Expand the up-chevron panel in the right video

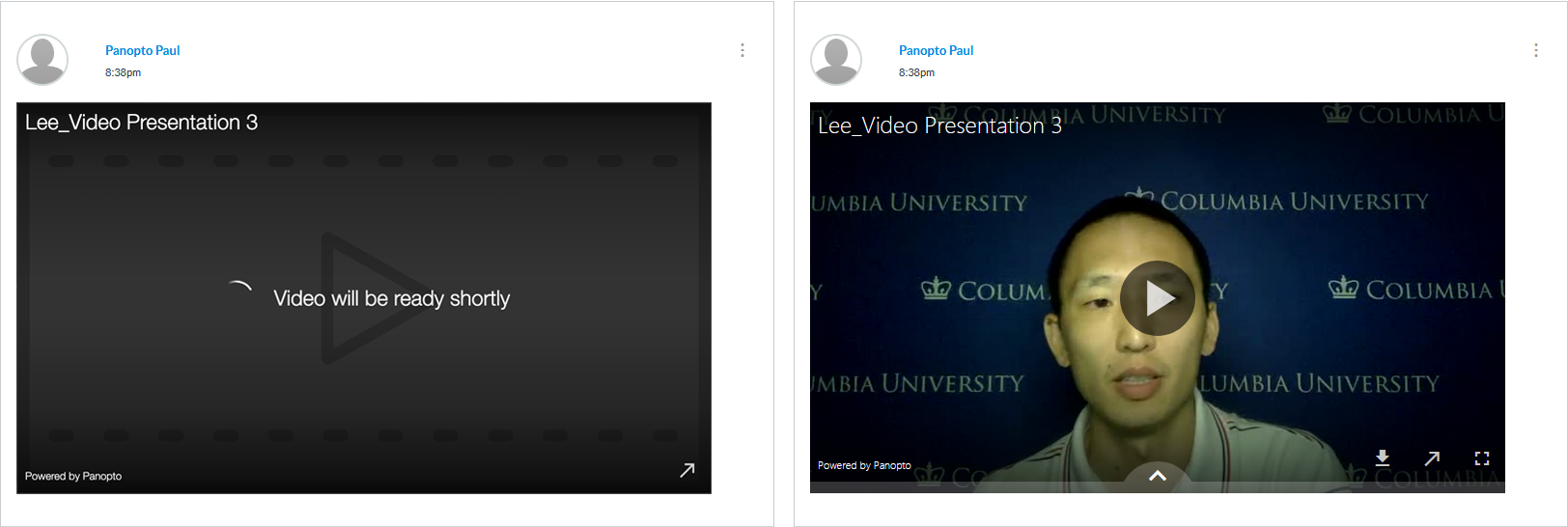[x=1158, y=475]
